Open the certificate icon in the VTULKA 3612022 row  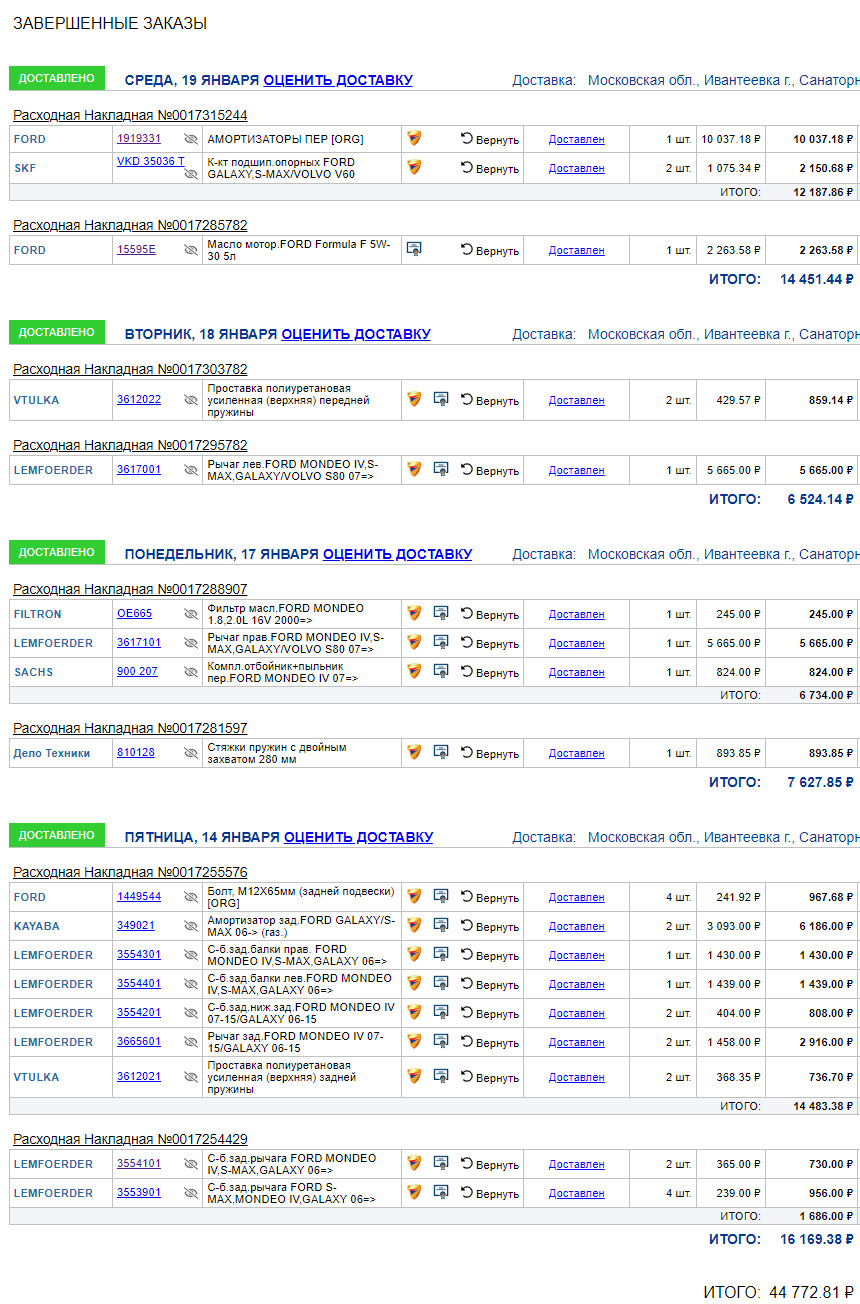[x=441, y=399]
